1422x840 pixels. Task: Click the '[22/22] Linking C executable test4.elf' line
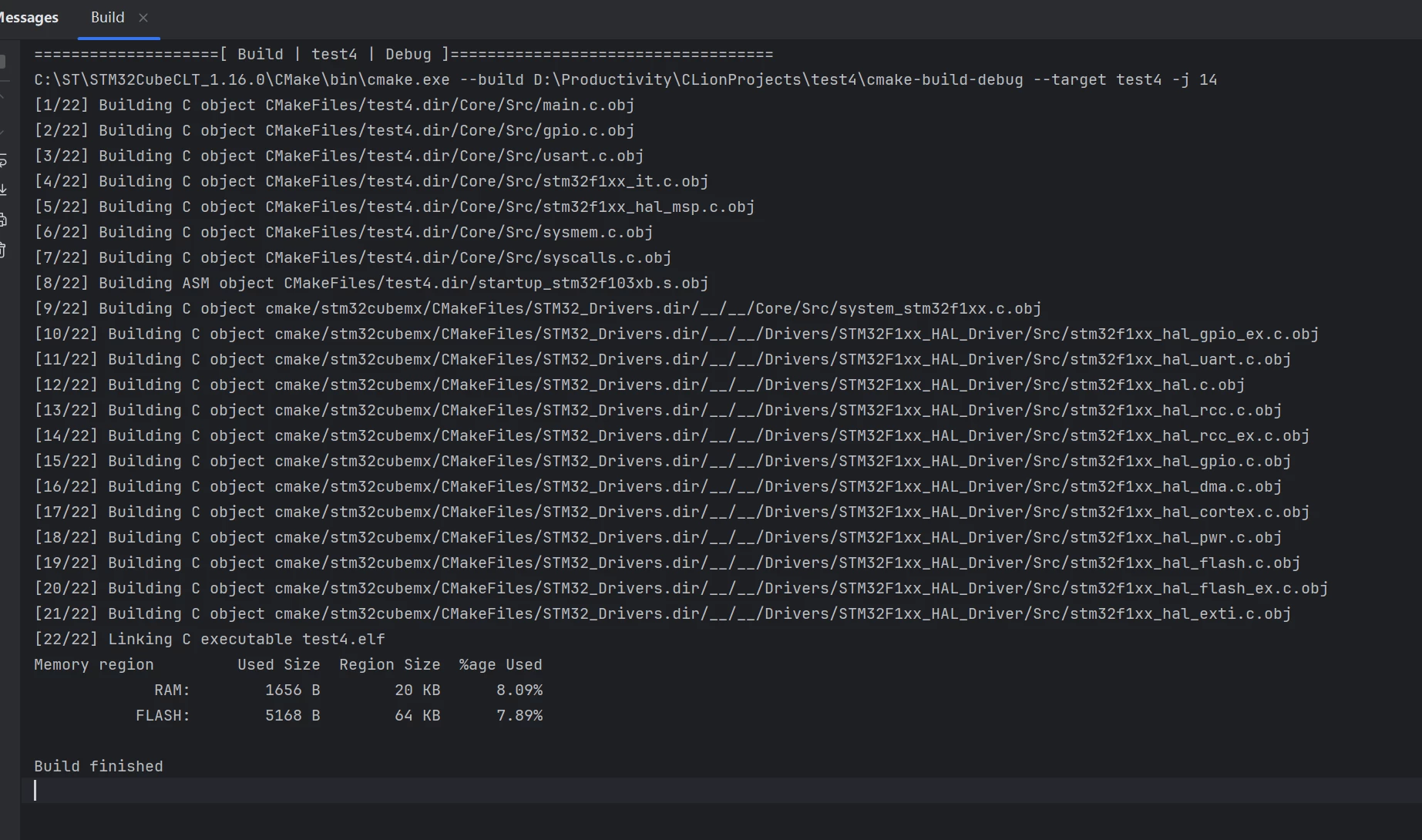[209, 640]
